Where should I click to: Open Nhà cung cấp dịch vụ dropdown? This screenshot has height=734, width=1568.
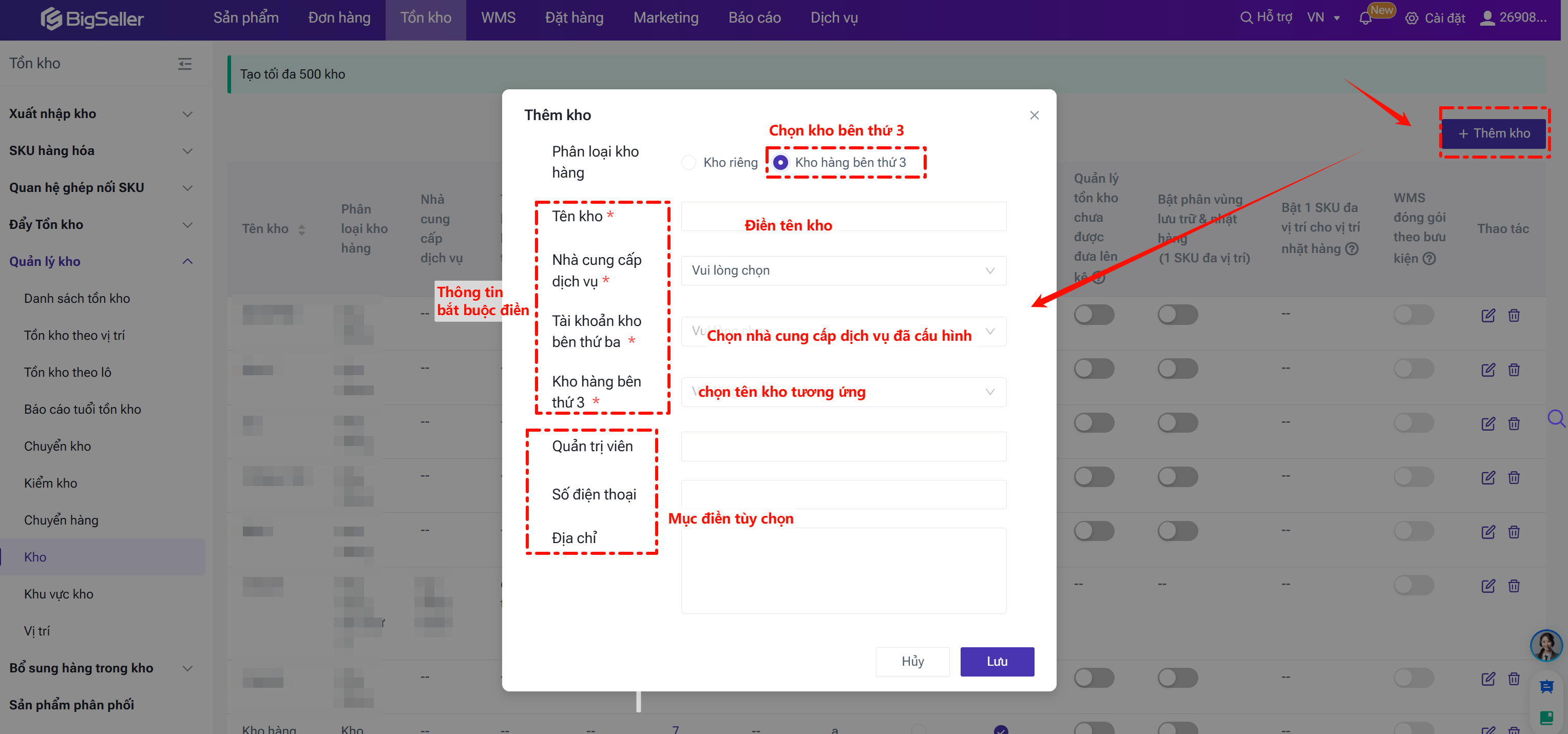click(843, 271)
